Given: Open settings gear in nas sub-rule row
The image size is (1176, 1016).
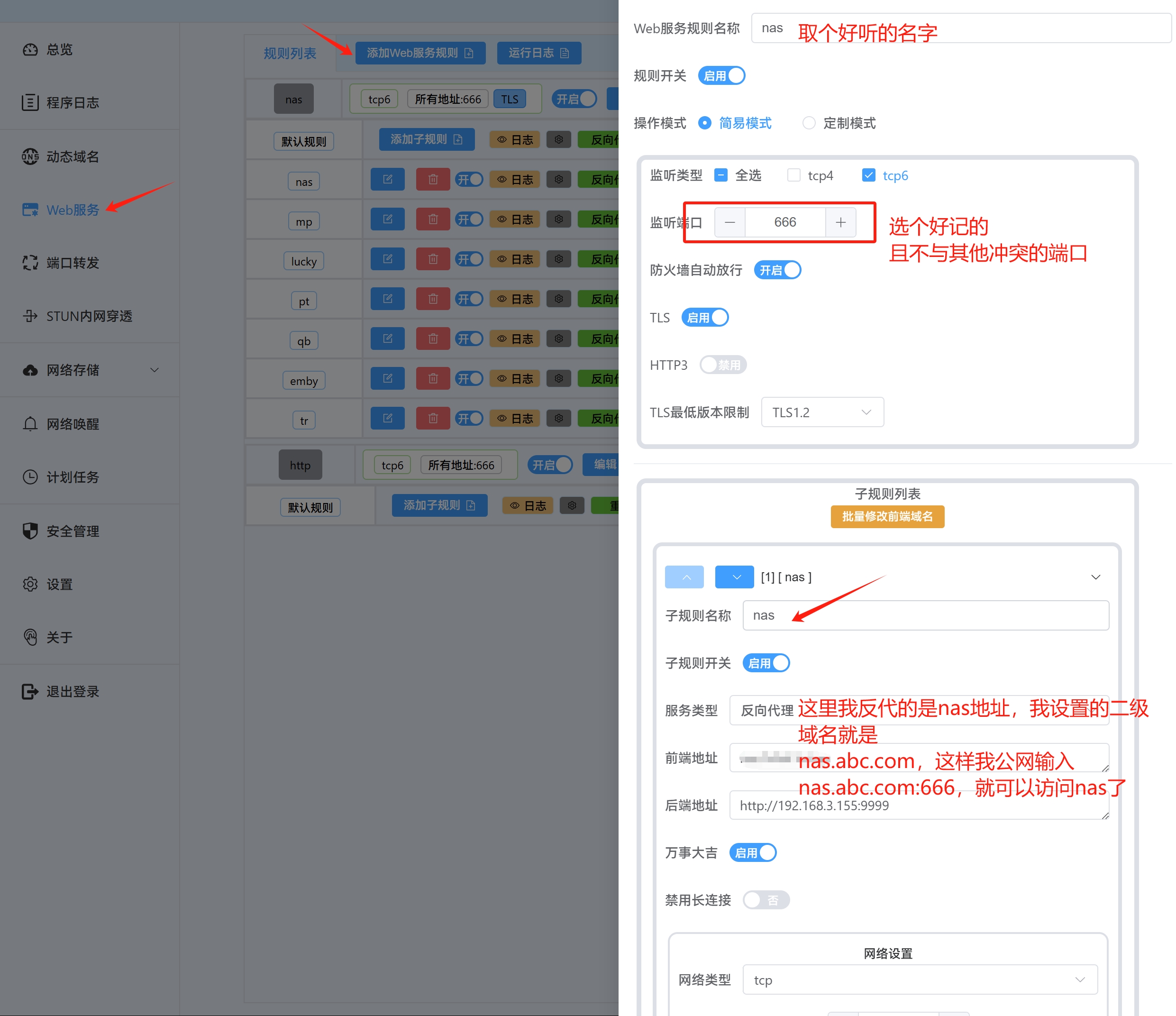Looking at the screenshot, I should [559, 179].
